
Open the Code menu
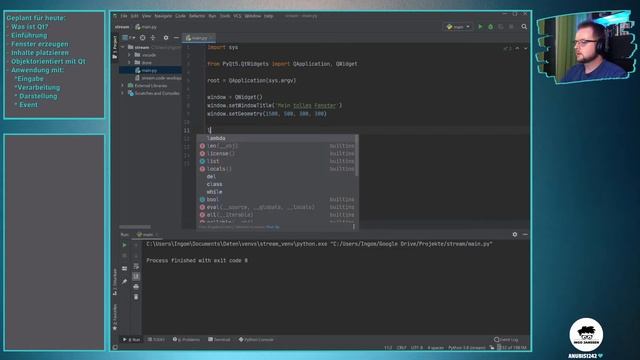point(180,16)
